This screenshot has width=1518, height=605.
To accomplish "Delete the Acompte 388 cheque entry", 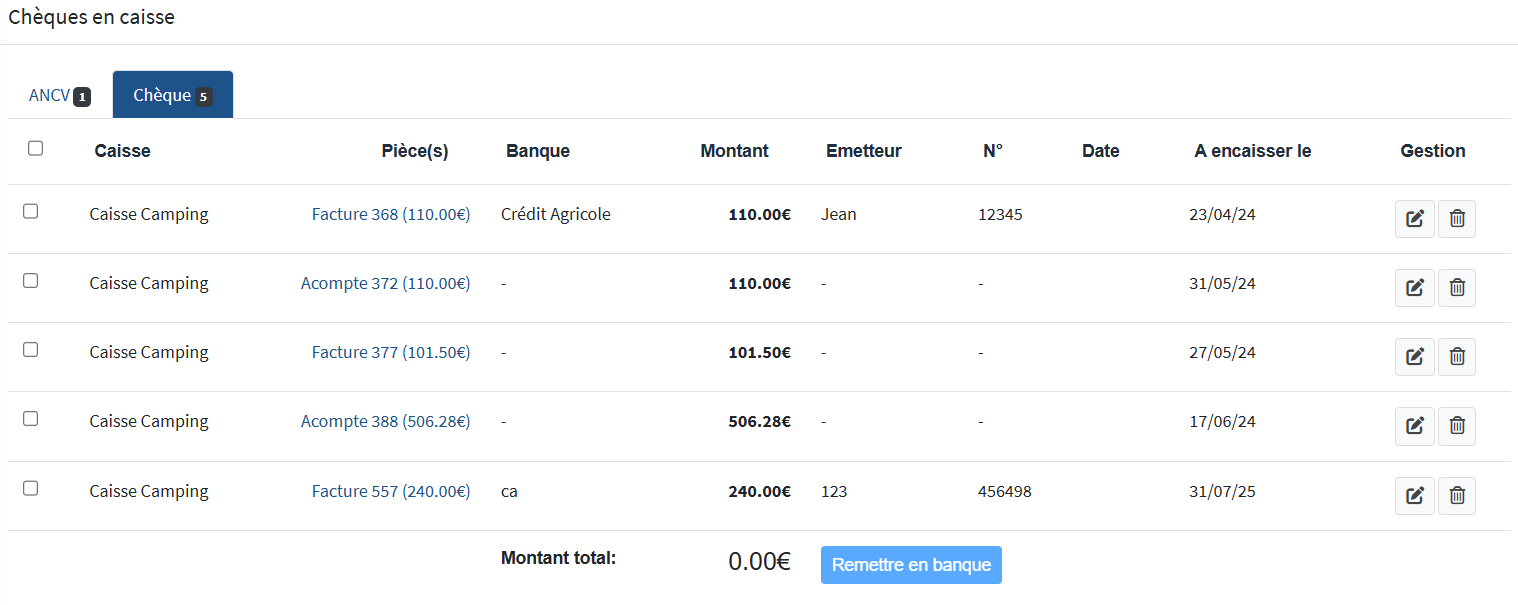I will coord(1456,426).
